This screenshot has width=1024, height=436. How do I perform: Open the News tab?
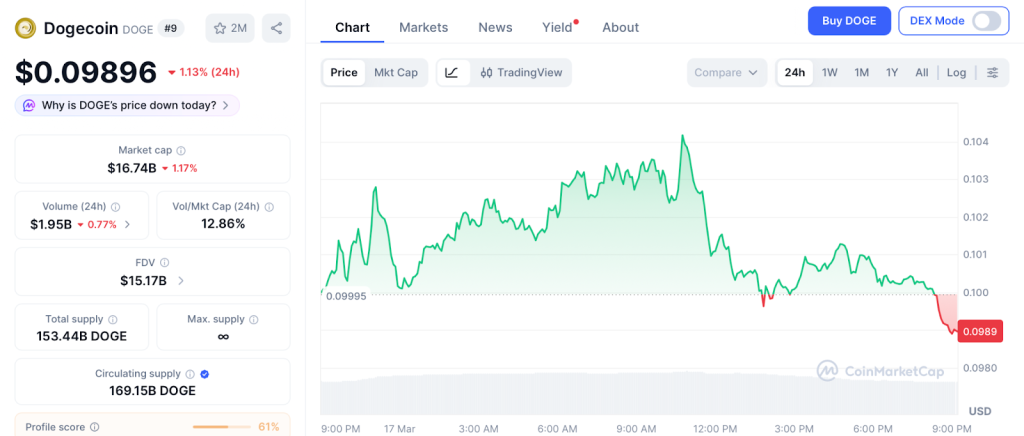click(495, 27)
